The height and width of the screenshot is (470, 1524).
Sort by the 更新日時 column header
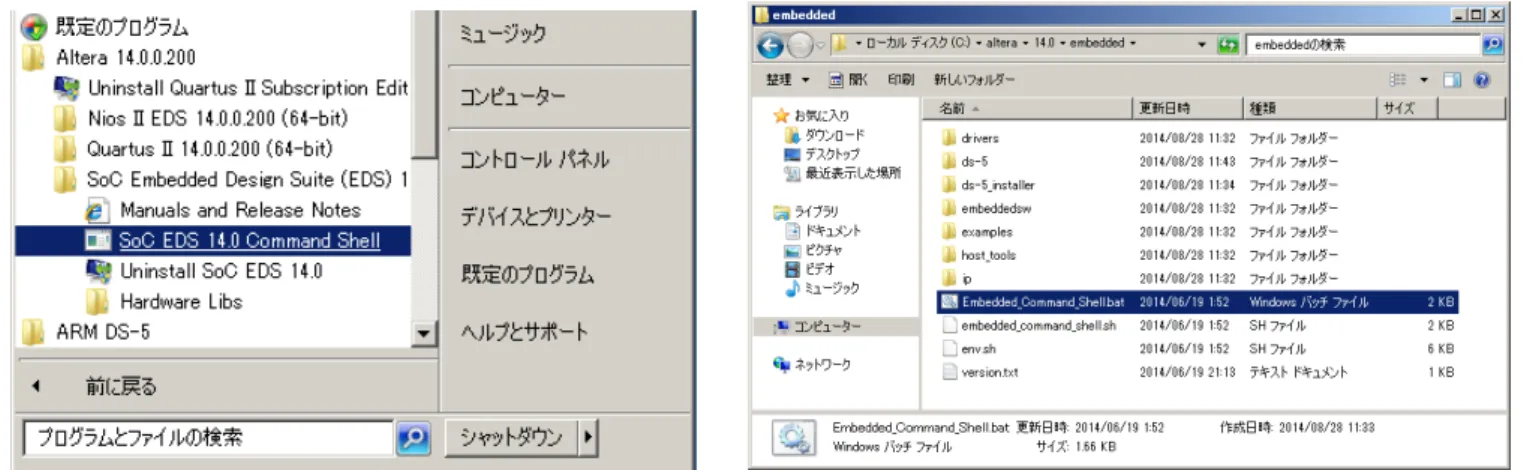(1186, 108)
